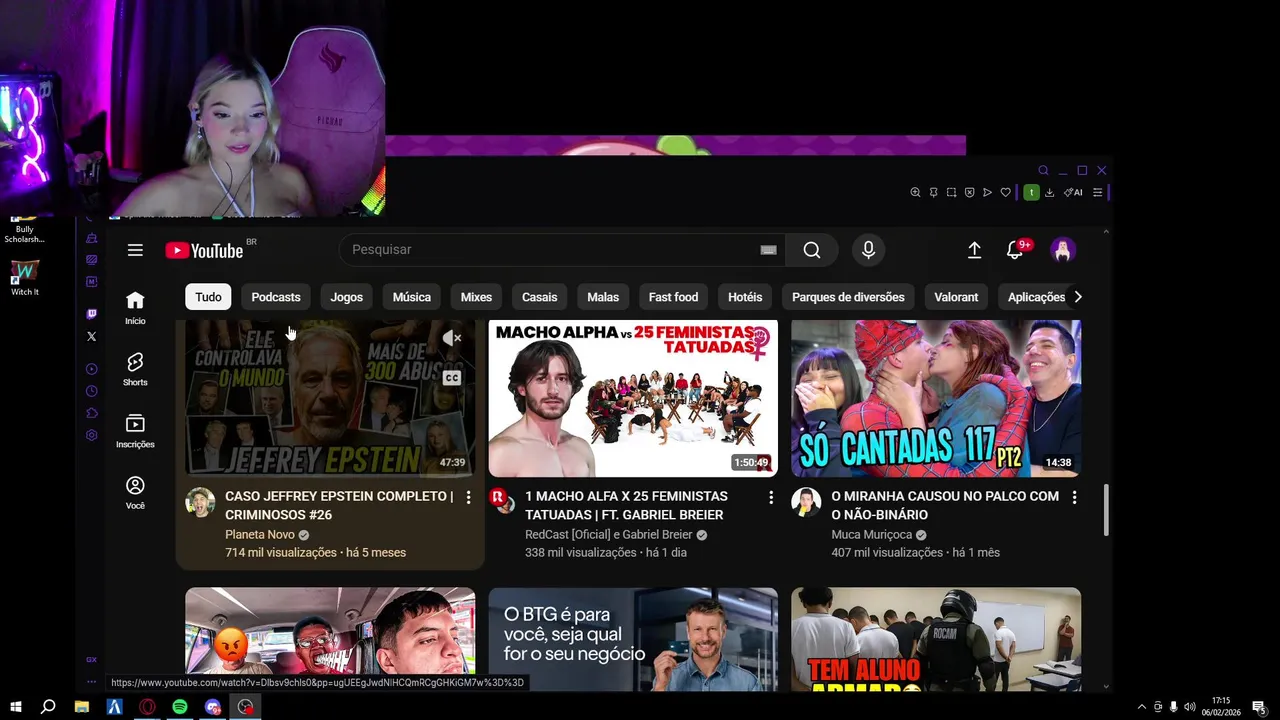Screen dimensions: 1280x720
Task: Open options menu for Jeffrey Epstein video
Action: [468, 497]
